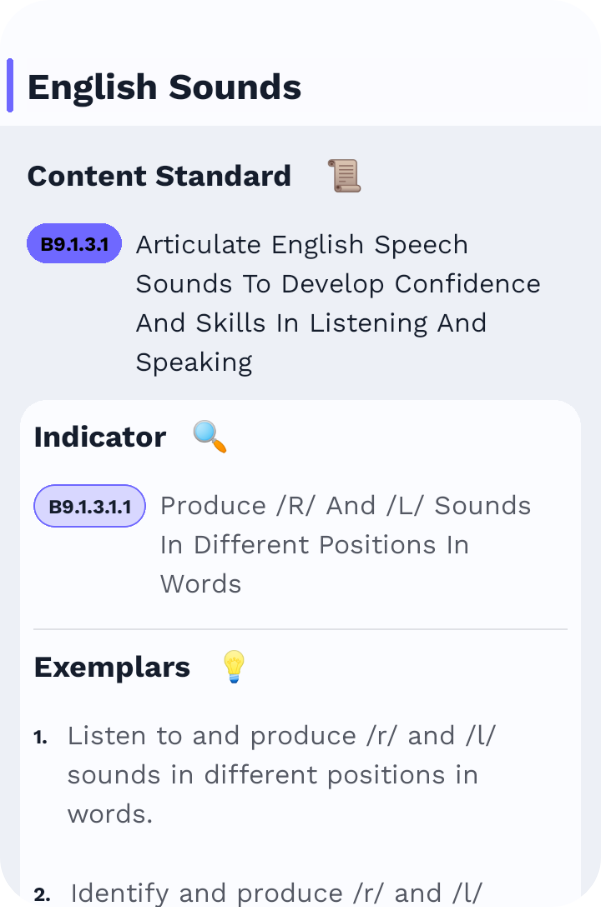
Task: Select the B9.1.3.1 content standard badge
Action: tap(74, 244)
